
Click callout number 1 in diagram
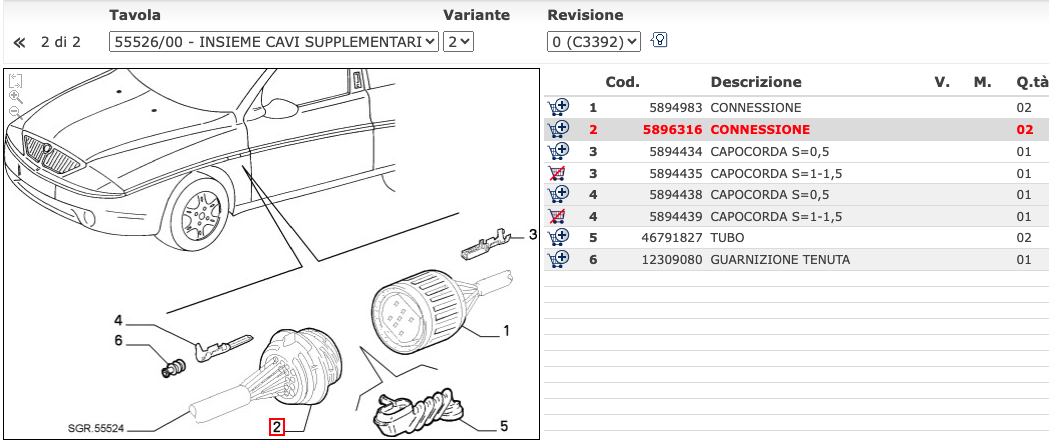pos(506,330)
